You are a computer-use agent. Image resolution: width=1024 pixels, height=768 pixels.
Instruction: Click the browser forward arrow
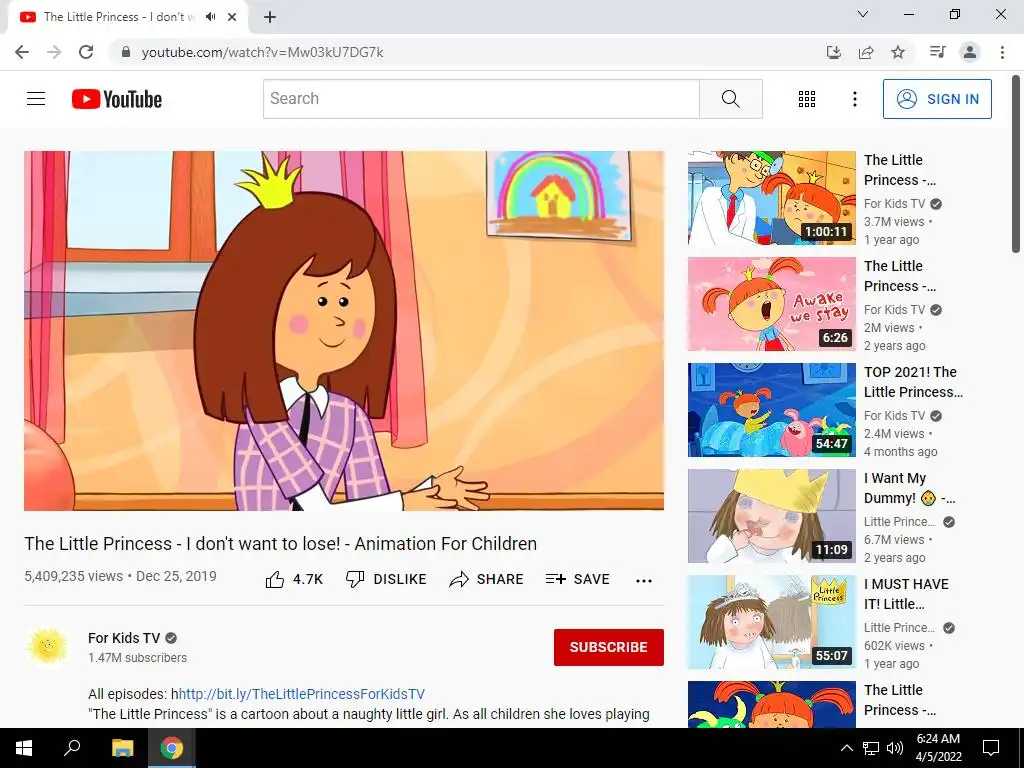(54, 52)
